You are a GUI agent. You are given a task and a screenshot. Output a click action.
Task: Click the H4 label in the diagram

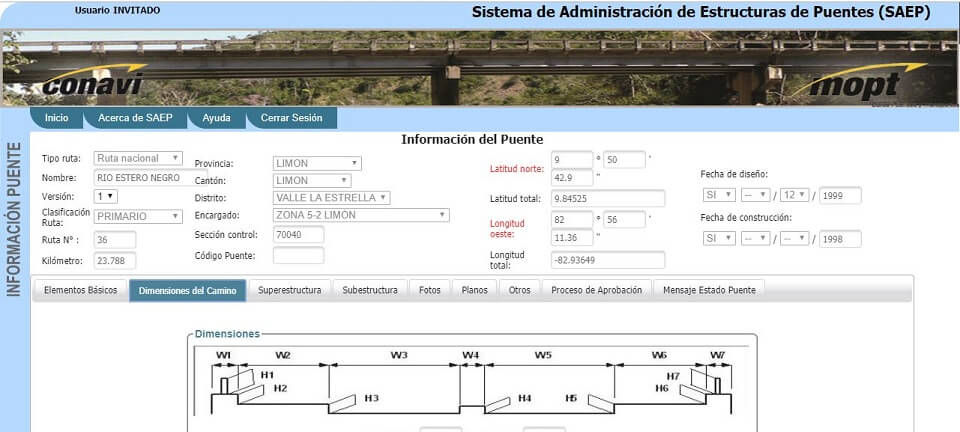[525, 398]
